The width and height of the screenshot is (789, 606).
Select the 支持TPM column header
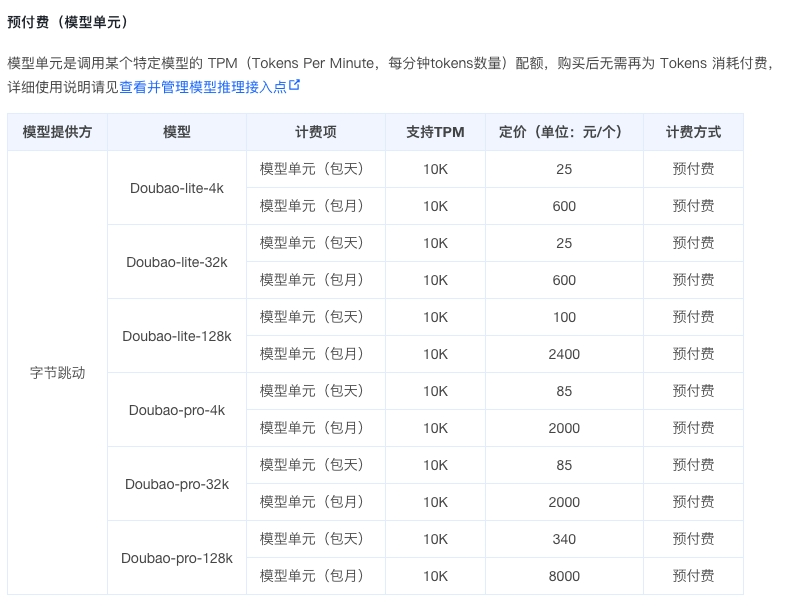[435, 132]
